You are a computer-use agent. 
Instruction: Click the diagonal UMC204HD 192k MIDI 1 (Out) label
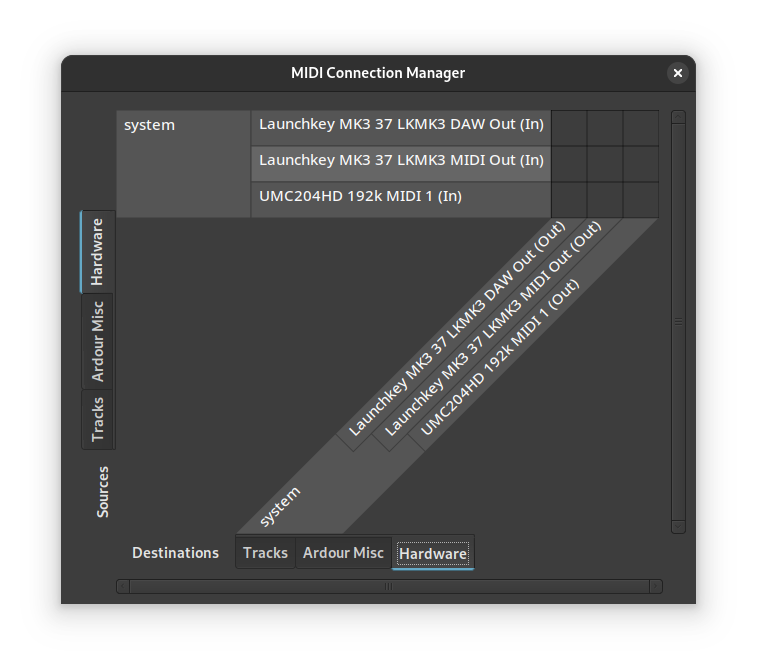[x=500, y=357]
